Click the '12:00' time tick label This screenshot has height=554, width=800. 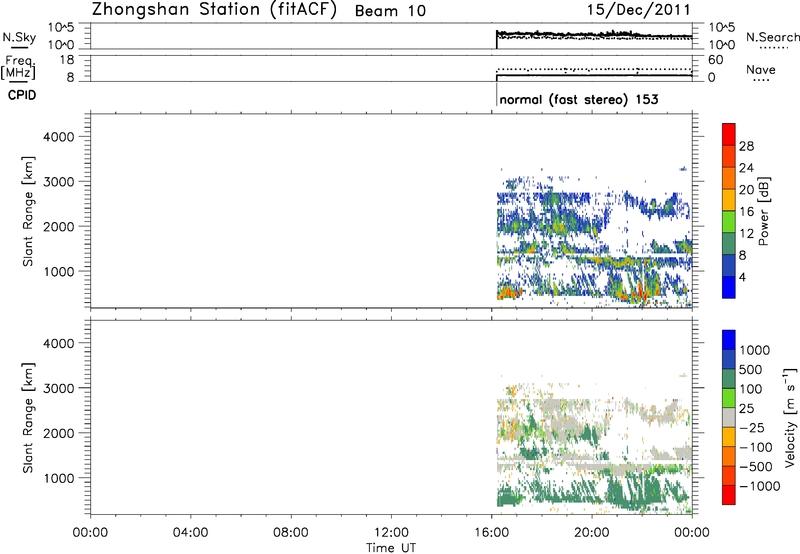pos(391,533)
